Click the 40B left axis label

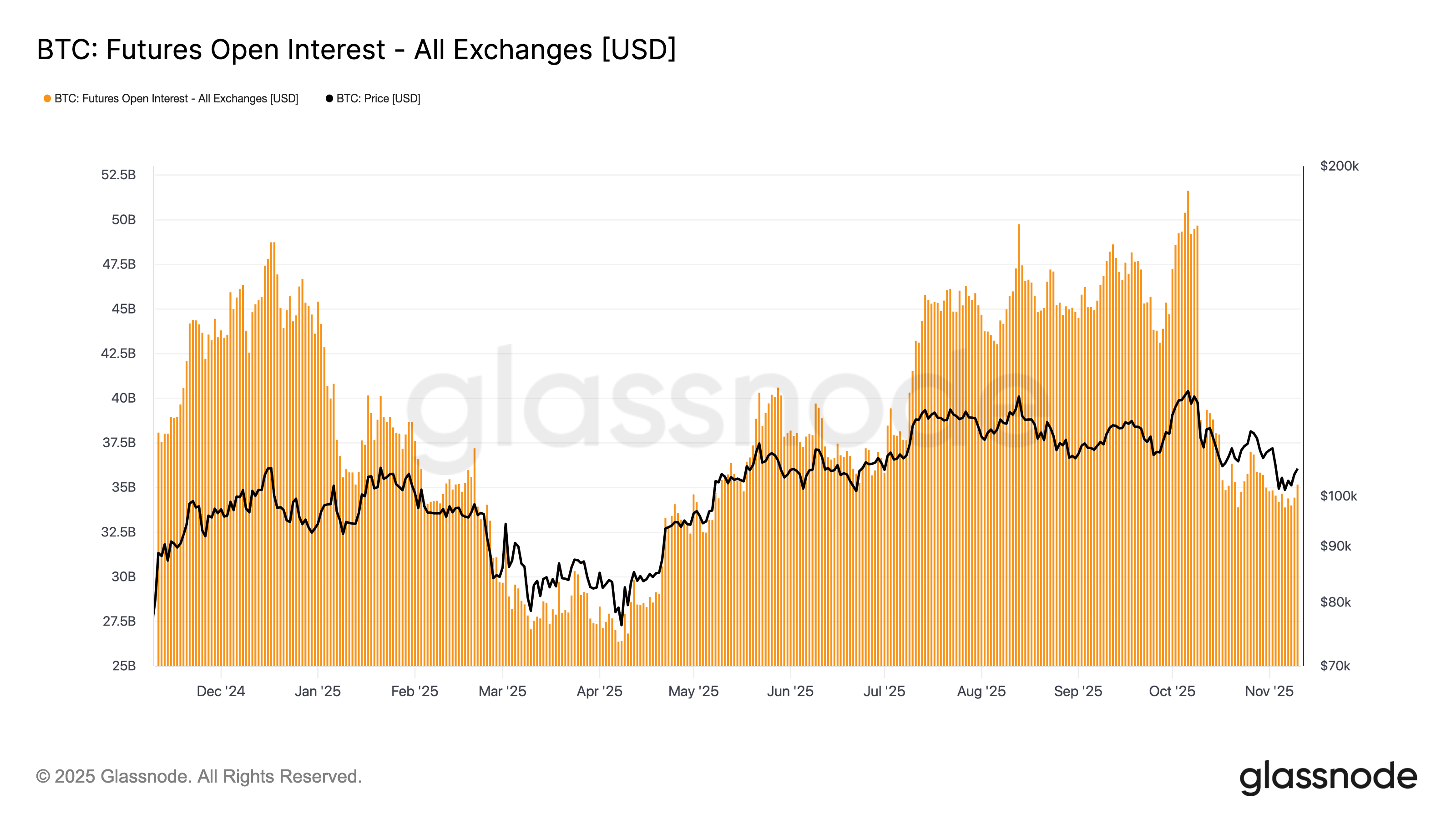click(x=123, y=398)
